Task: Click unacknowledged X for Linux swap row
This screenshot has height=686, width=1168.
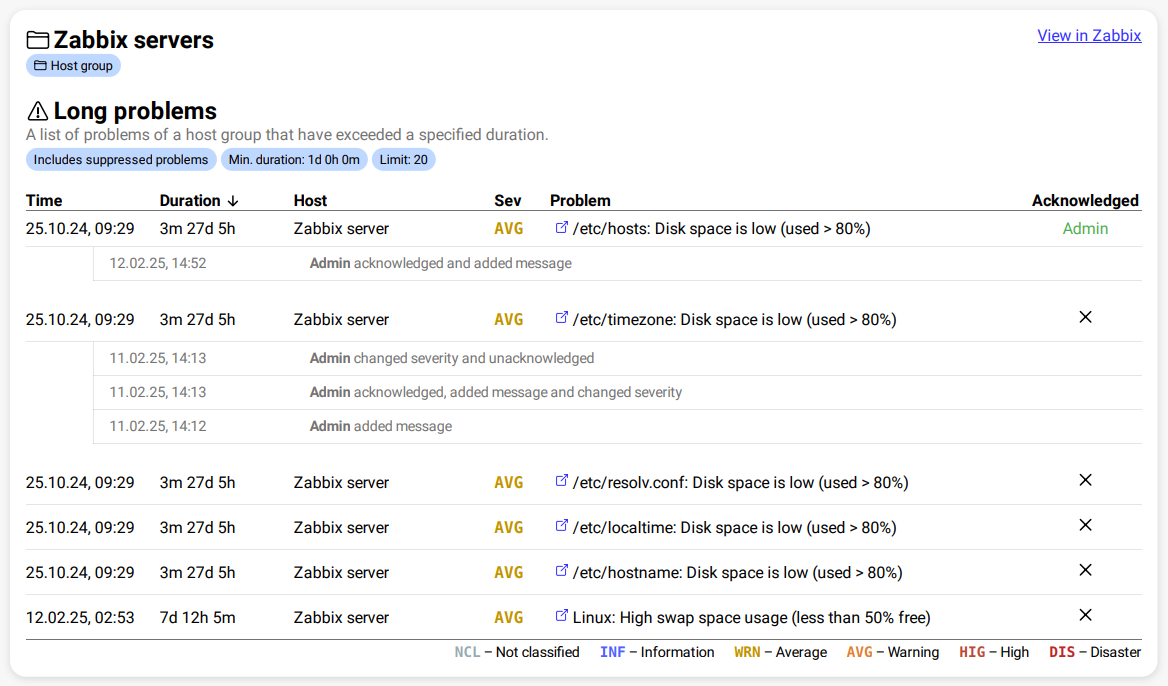Action: [x=1085, y=615]
